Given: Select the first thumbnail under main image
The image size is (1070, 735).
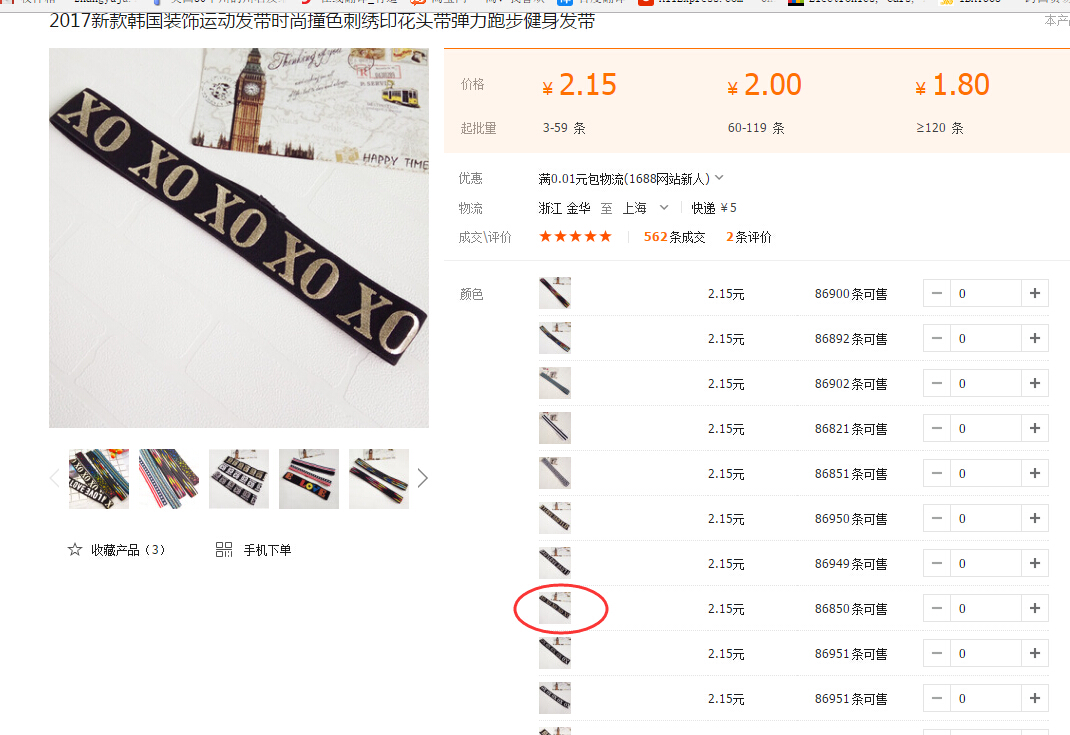Looking at the screenshot, I should (99, 479).
